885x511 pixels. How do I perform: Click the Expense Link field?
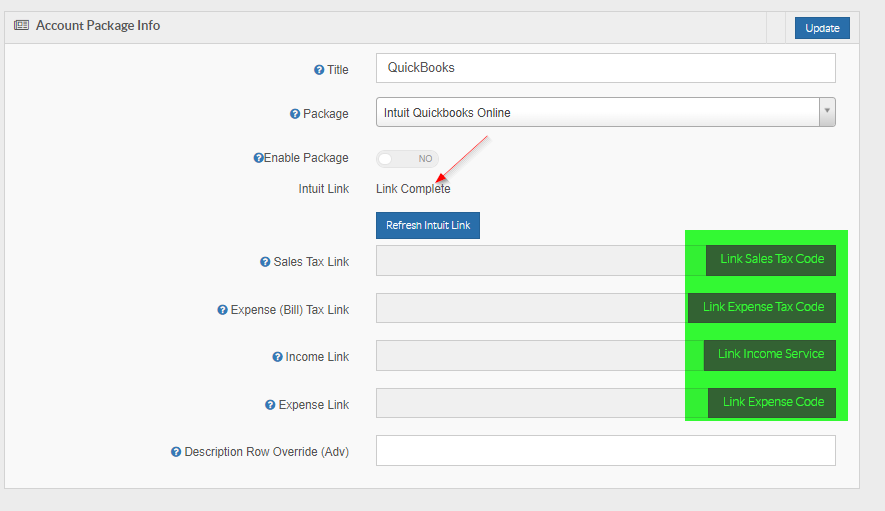pos(542,403)
